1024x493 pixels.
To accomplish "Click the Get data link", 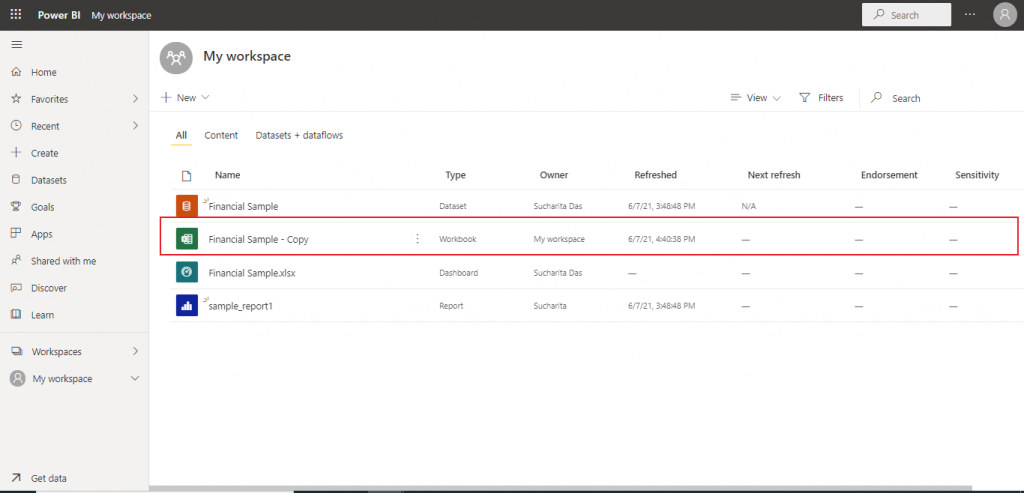I will [x=49, y=478].
